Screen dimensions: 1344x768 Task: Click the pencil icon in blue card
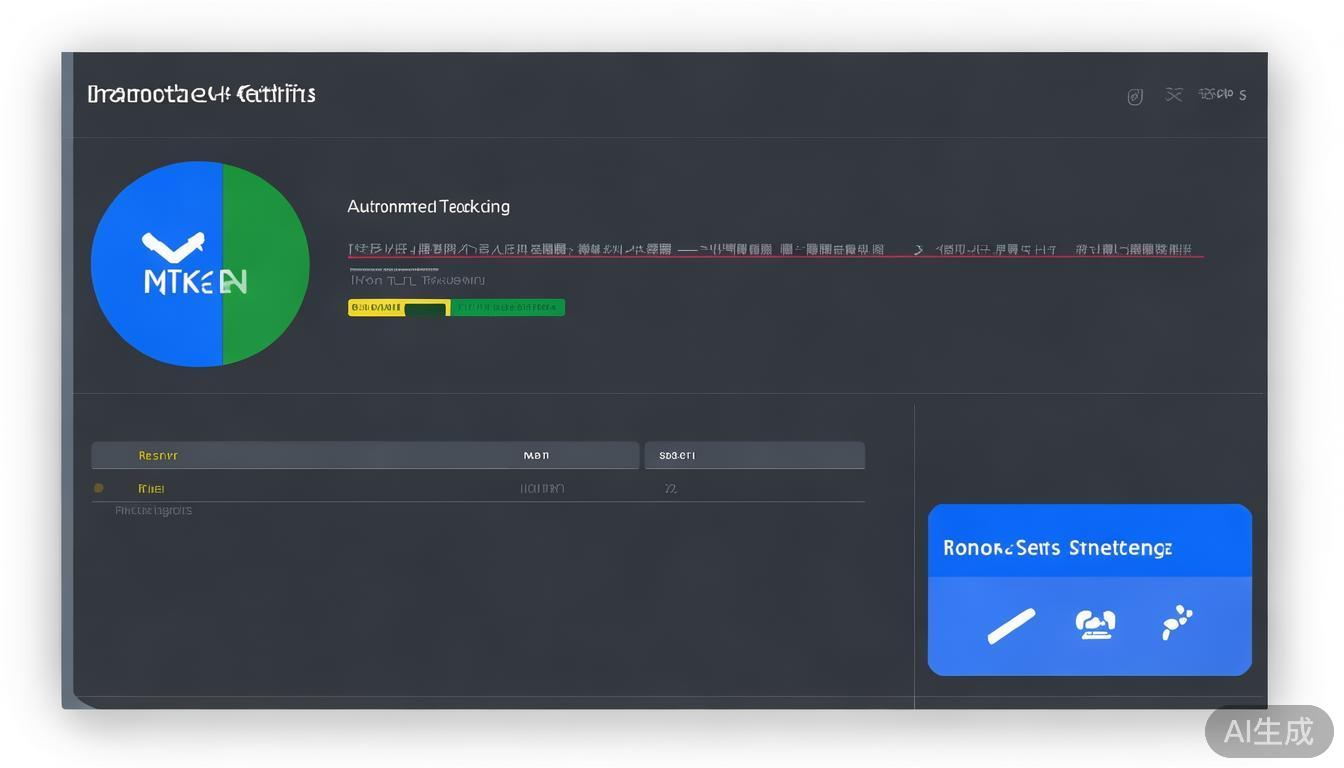coord(1011,626)
